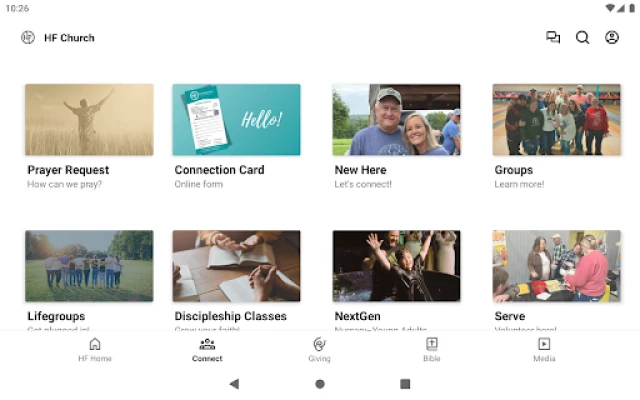Tap the Android recents square
Image resolution: width=640 pixels, height=400 pixels.
(405, 384)
